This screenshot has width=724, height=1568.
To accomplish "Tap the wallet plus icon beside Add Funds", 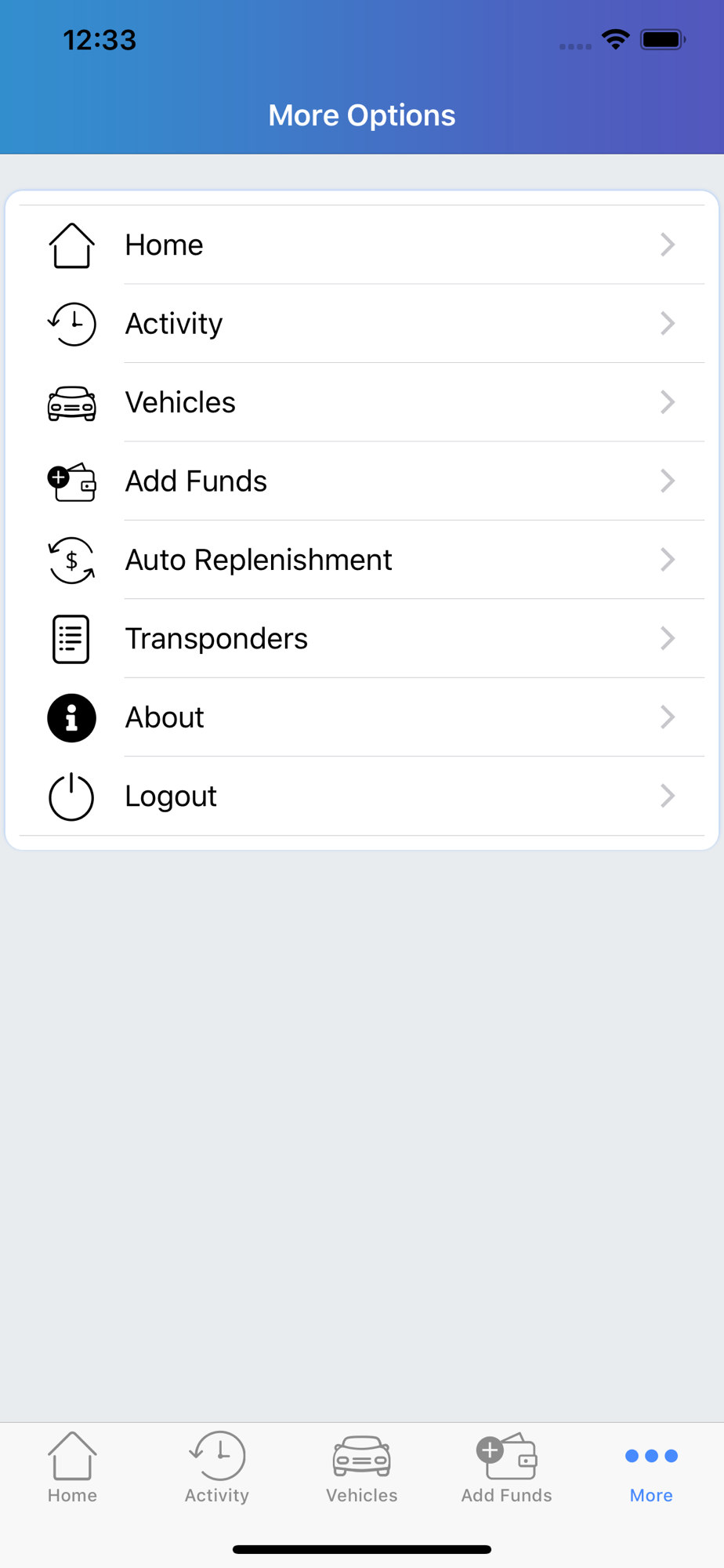I will (71, 481).
